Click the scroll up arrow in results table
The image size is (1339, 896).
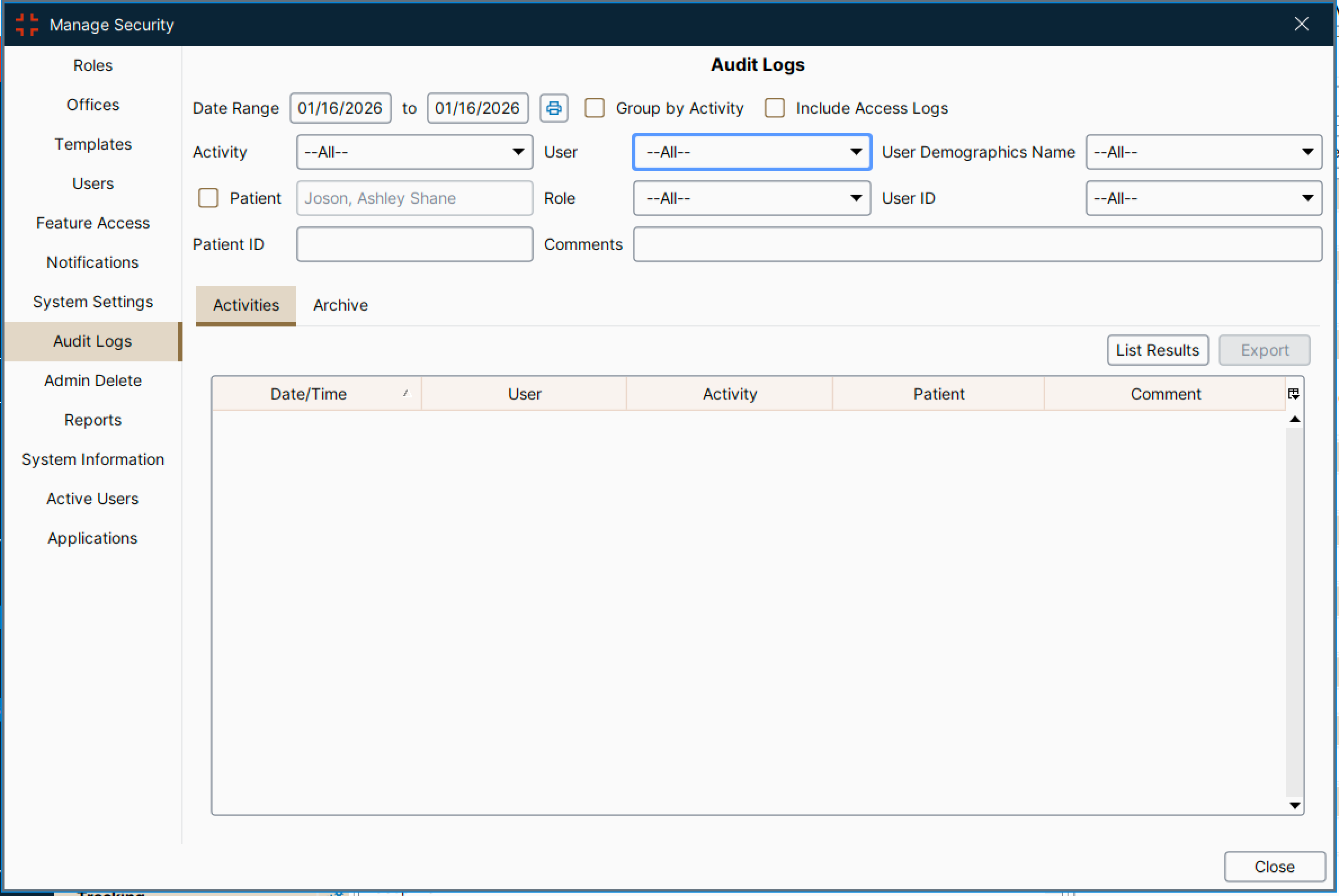[1295, 419]
